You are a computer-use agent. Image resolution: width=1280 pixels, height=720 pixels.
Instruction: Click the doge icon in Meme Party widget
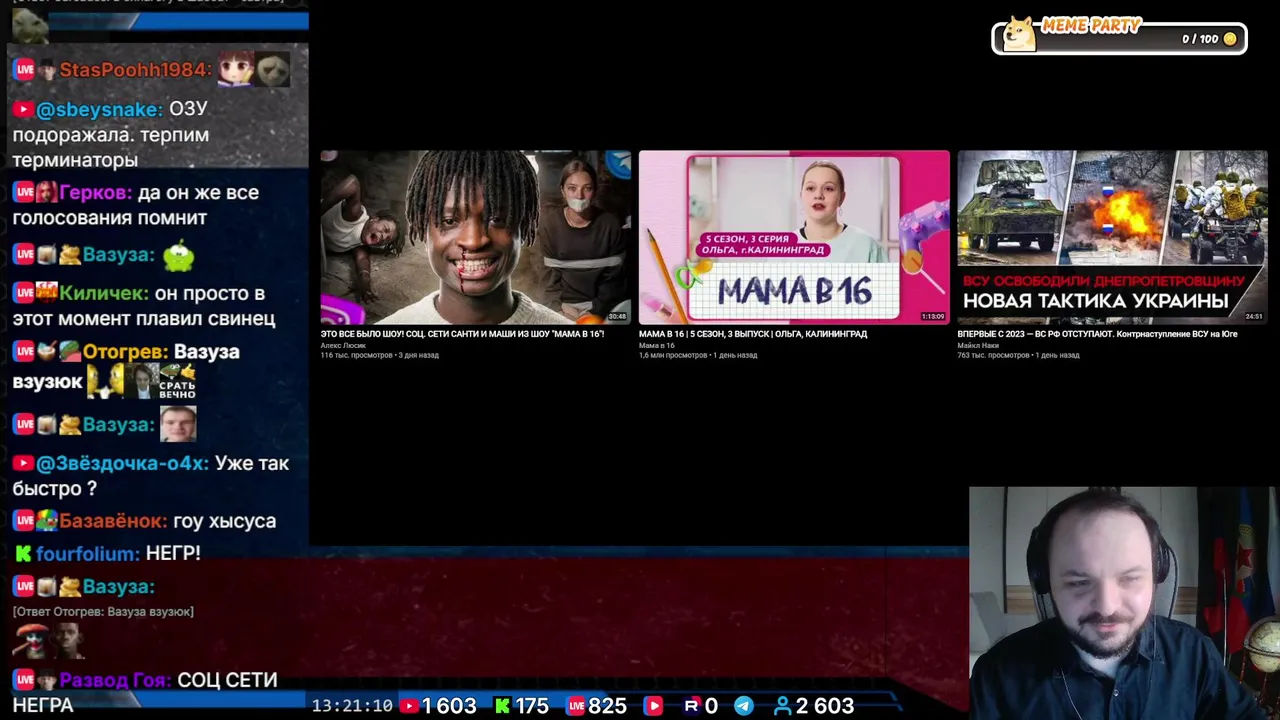pyautogui.click(x=1019, y=34)
